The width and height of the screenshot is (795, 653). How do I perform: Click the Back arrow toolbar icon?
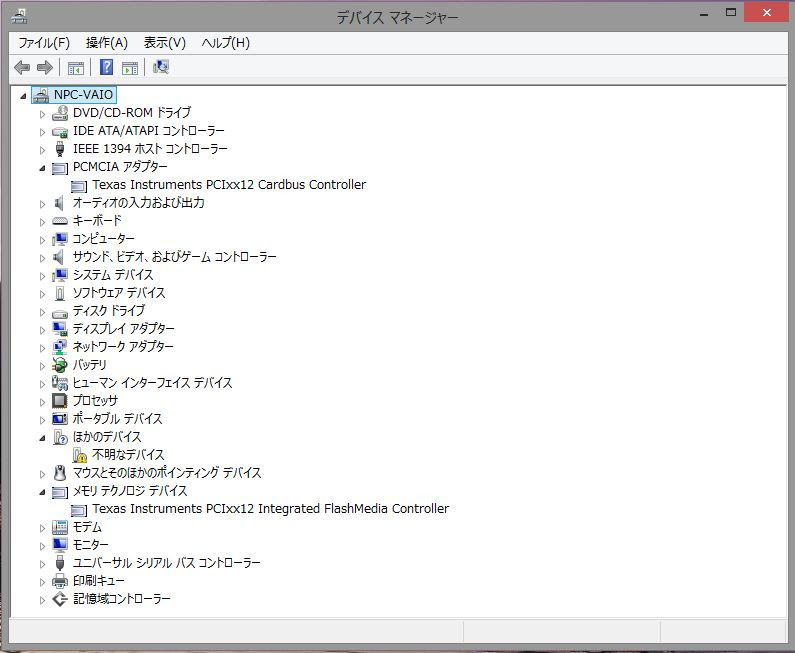[22, 67]
